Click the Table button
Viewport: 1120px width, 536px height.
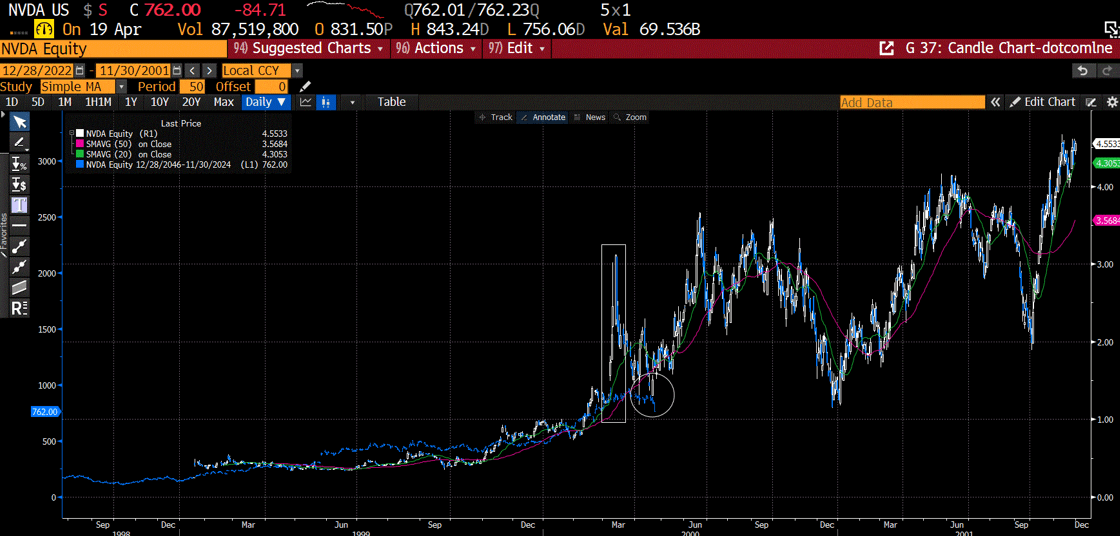(x=391, y=102)
